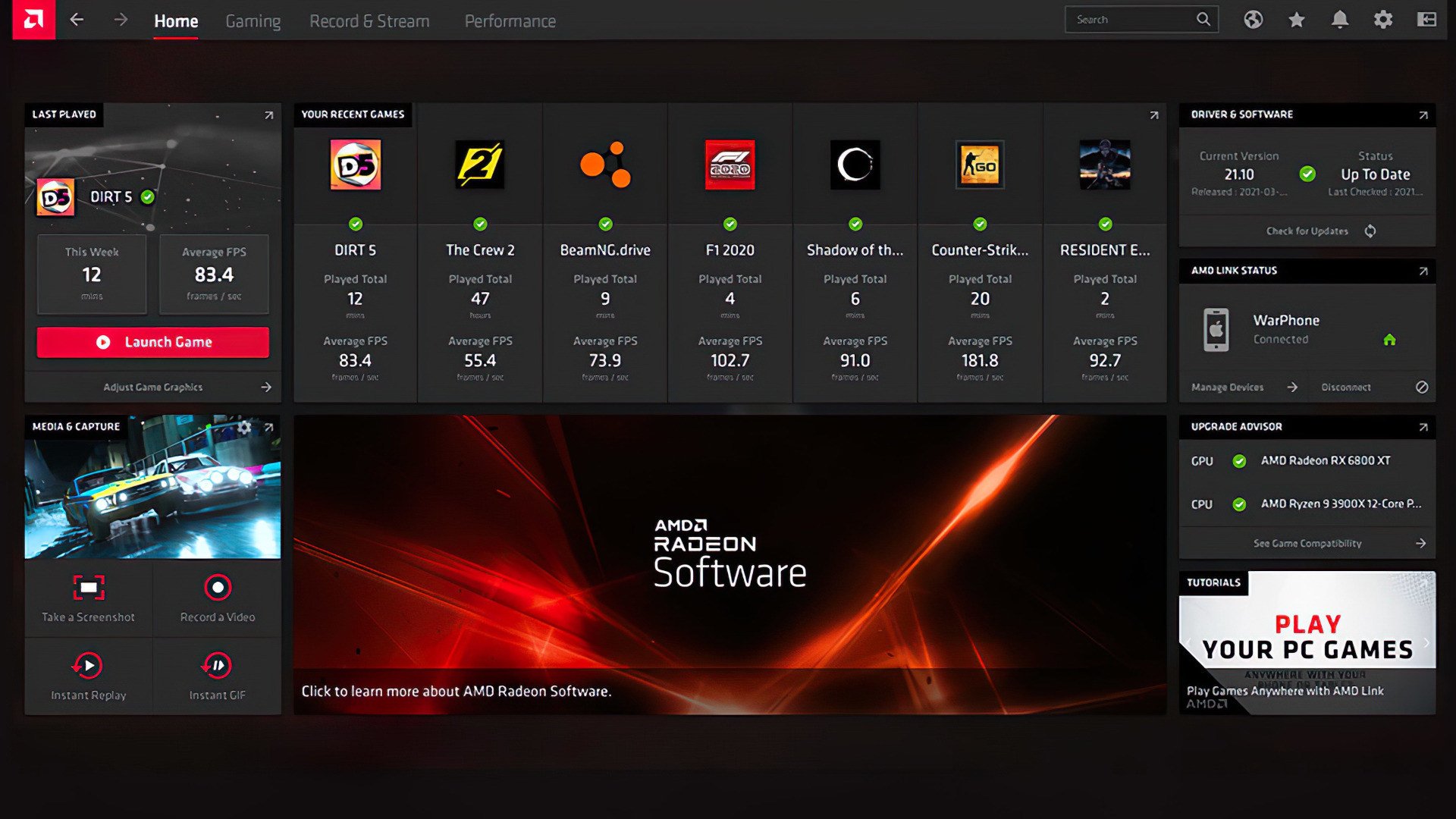The image size is (1456, 819).
Task: Launch DIRT 5 game
Action: pos(152,342)
